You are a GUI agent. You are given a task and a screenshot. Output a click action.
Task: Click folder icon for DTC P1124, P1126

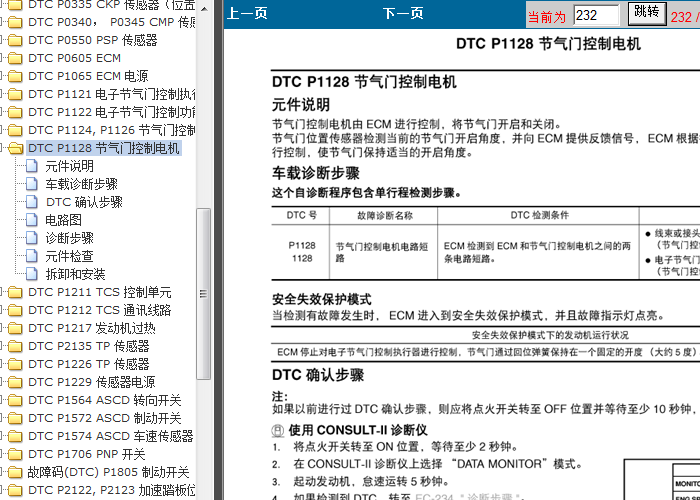tap(15, 130)
